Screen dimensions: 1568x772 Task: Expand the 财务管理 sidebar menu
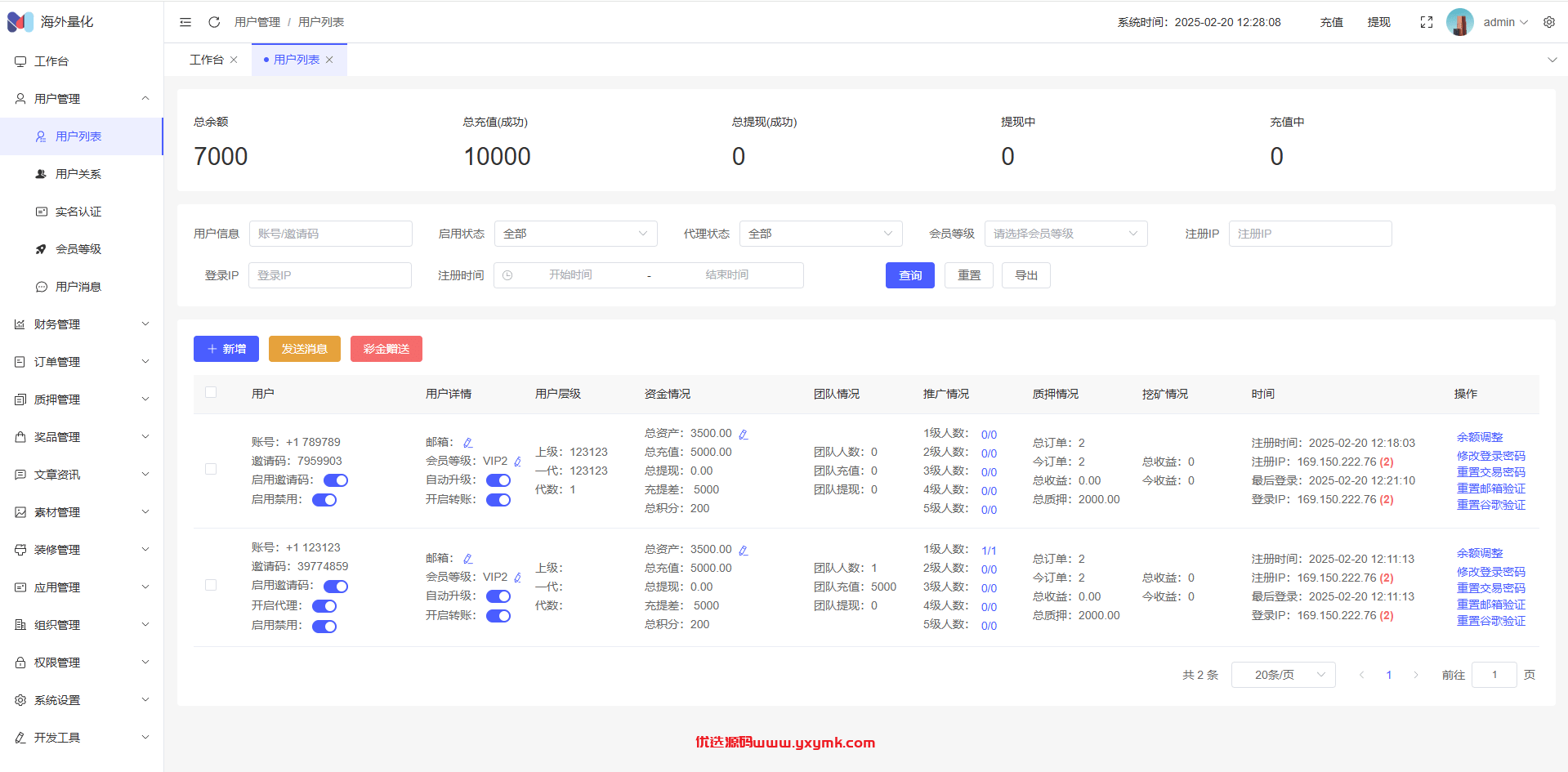coord(82,324)
